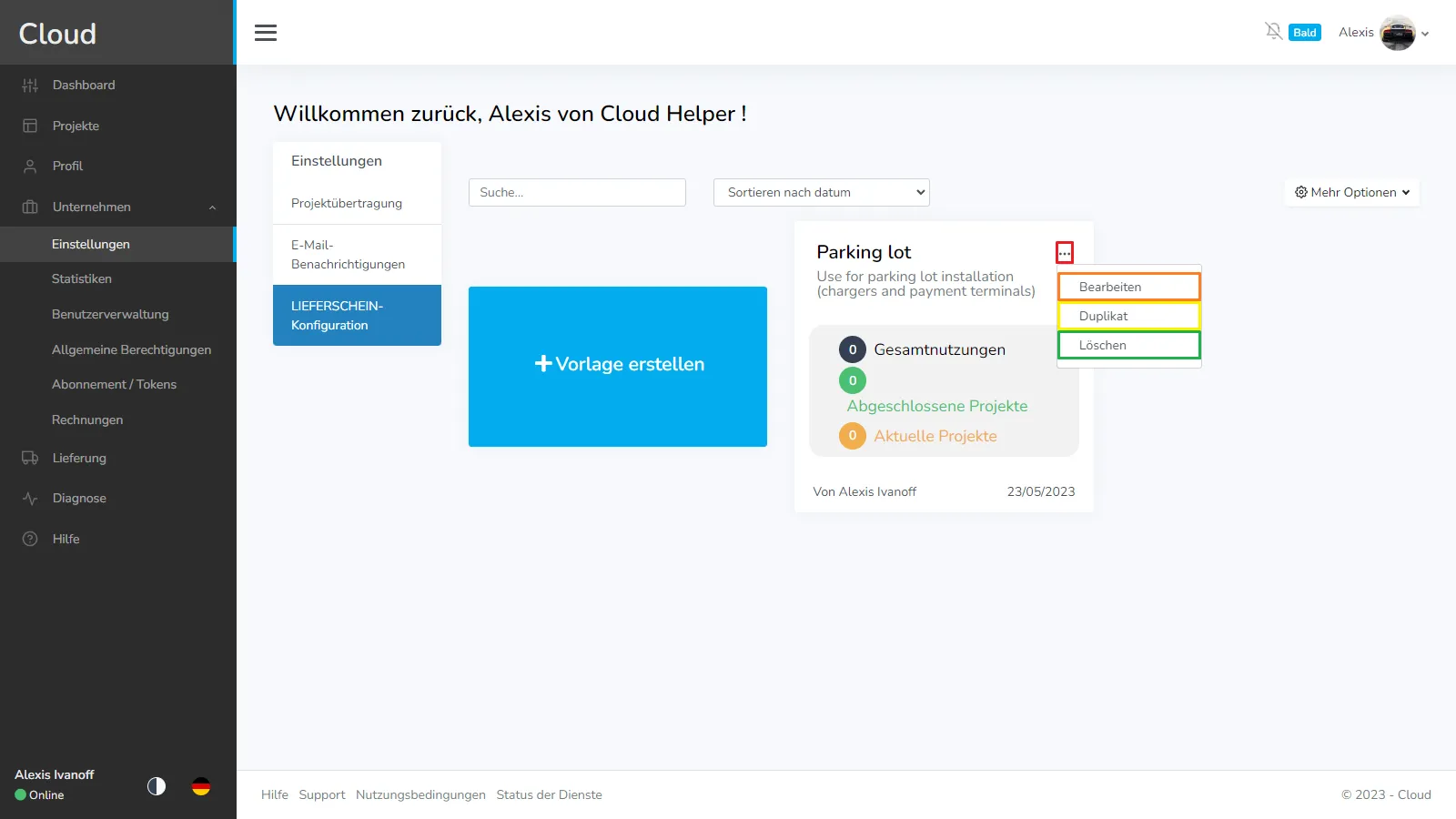
Task: Open Status der Dienste footer link
Action: (550, 794)
